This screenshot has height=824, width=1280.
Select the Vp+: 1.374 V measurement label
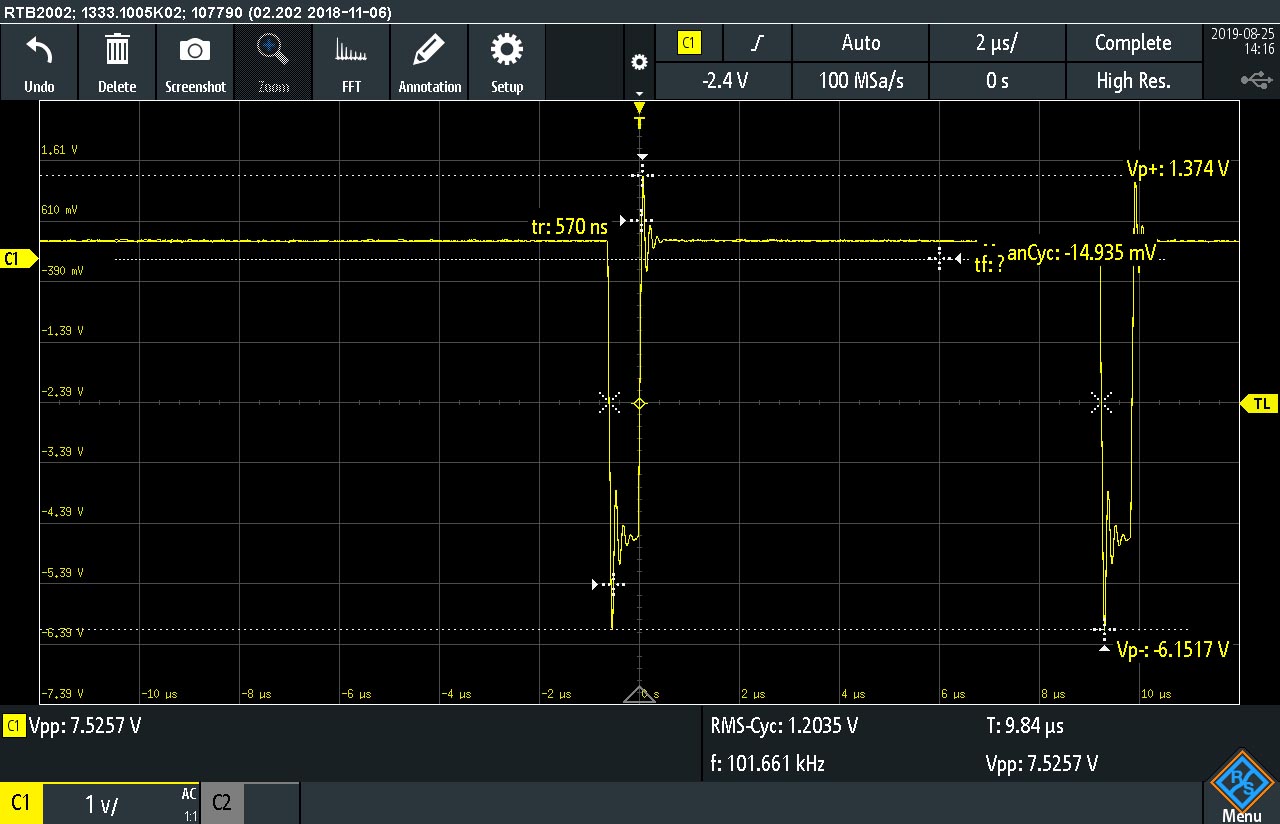1177,169
